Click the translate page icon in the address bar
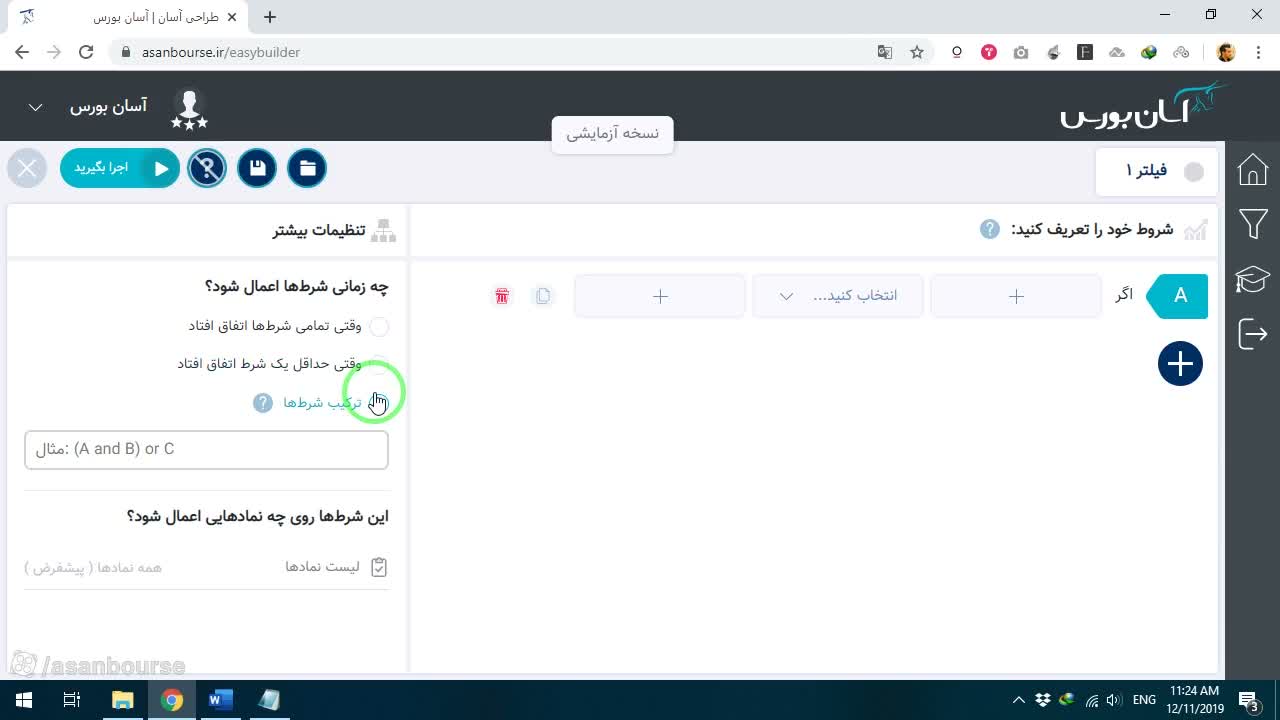The width and height of the screenshot is (1280, 720). tap(885, 52)
